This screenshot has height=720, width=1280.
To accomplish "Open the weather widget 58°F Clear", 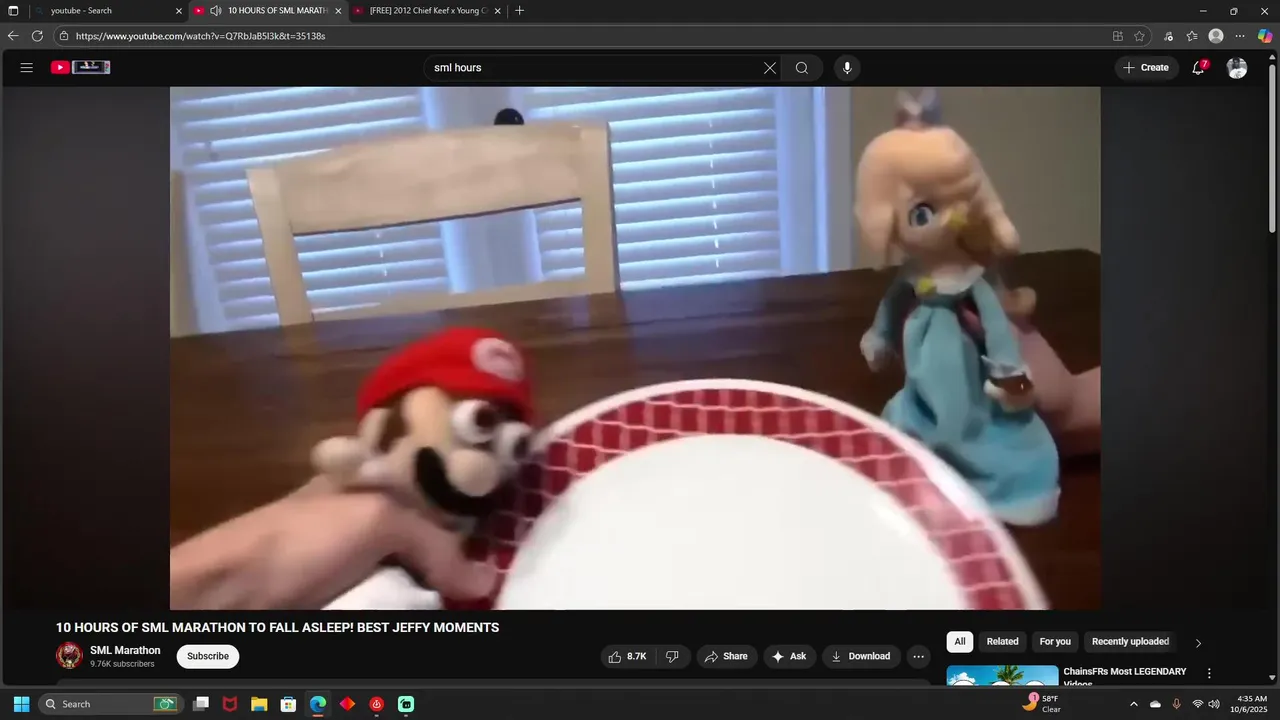I will 1041,704.
